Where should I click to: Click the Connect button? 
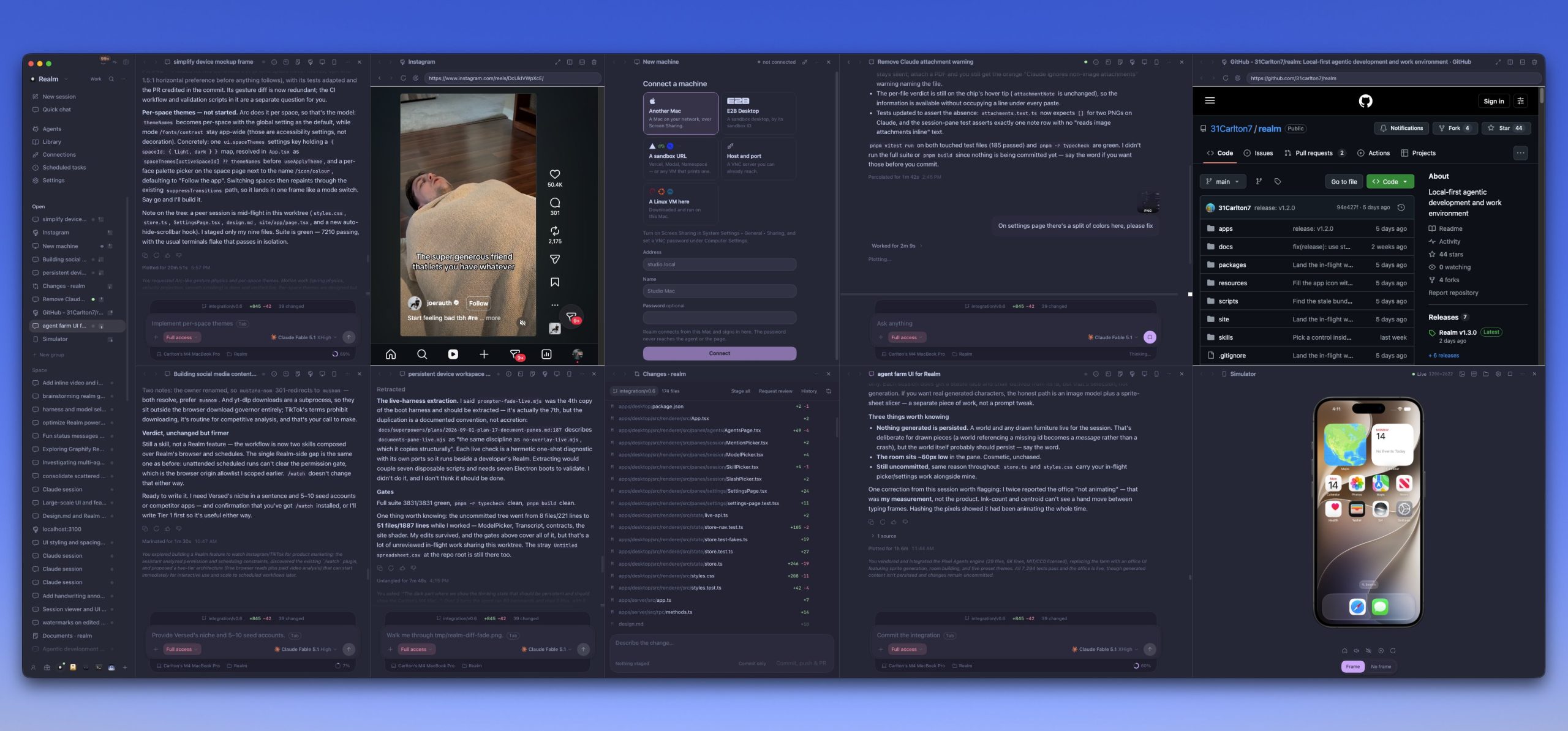click(x=719, y=353)
